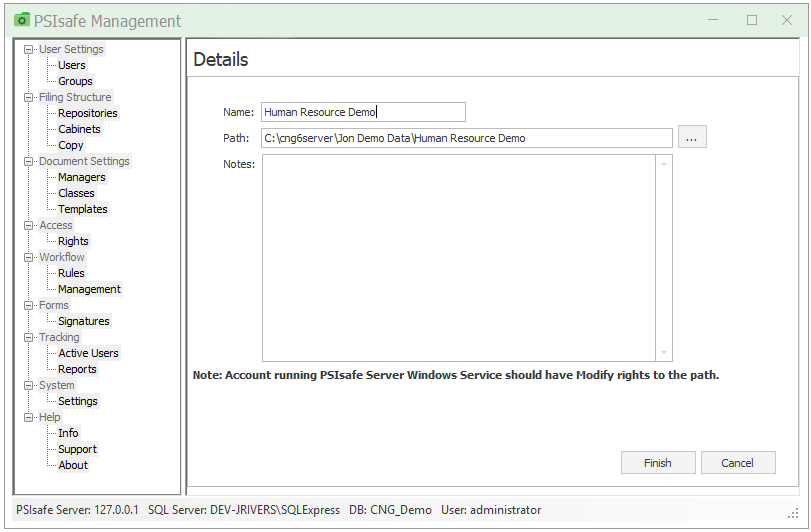The height and width of the screenshot is (532, 811).
Task: Select the Tracking heading
Action: point(59,337)
